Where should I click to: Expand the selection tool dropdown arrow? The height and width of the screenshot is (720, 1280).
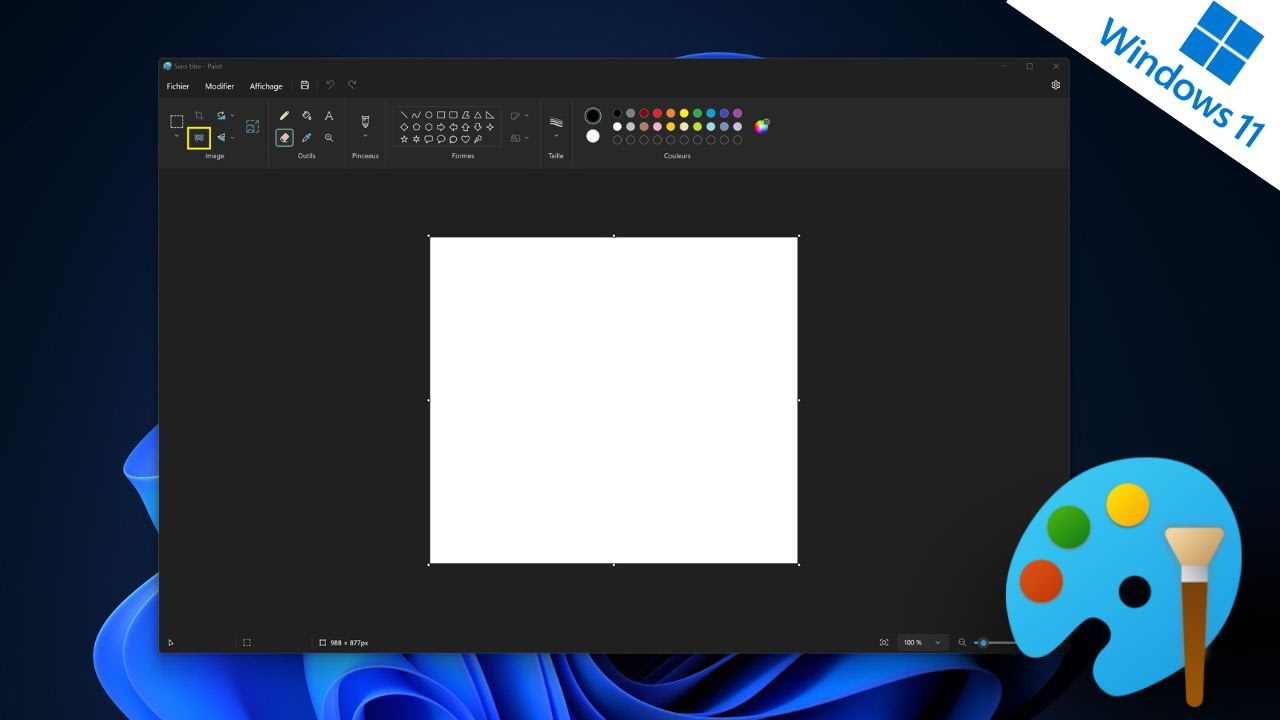pyautogui.click(x=177, y=136)
